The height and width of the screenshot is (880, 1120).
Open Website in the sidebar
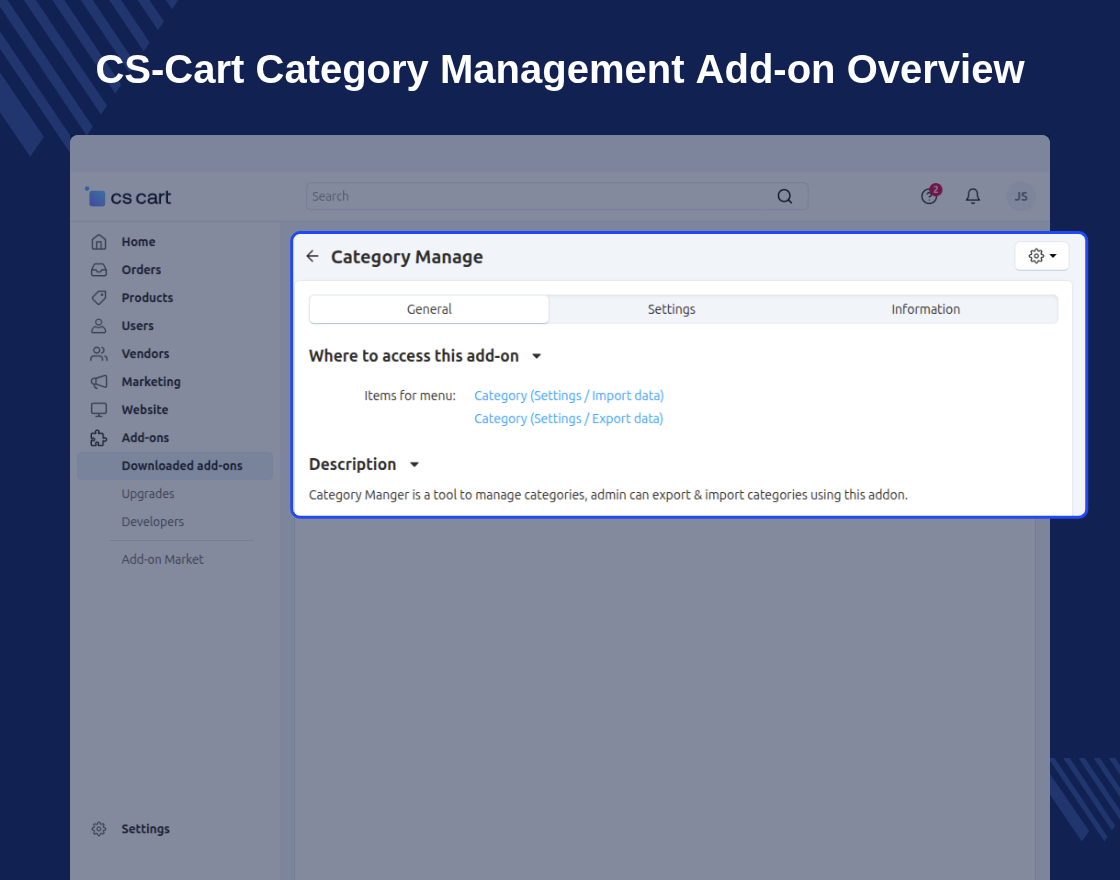144,409
